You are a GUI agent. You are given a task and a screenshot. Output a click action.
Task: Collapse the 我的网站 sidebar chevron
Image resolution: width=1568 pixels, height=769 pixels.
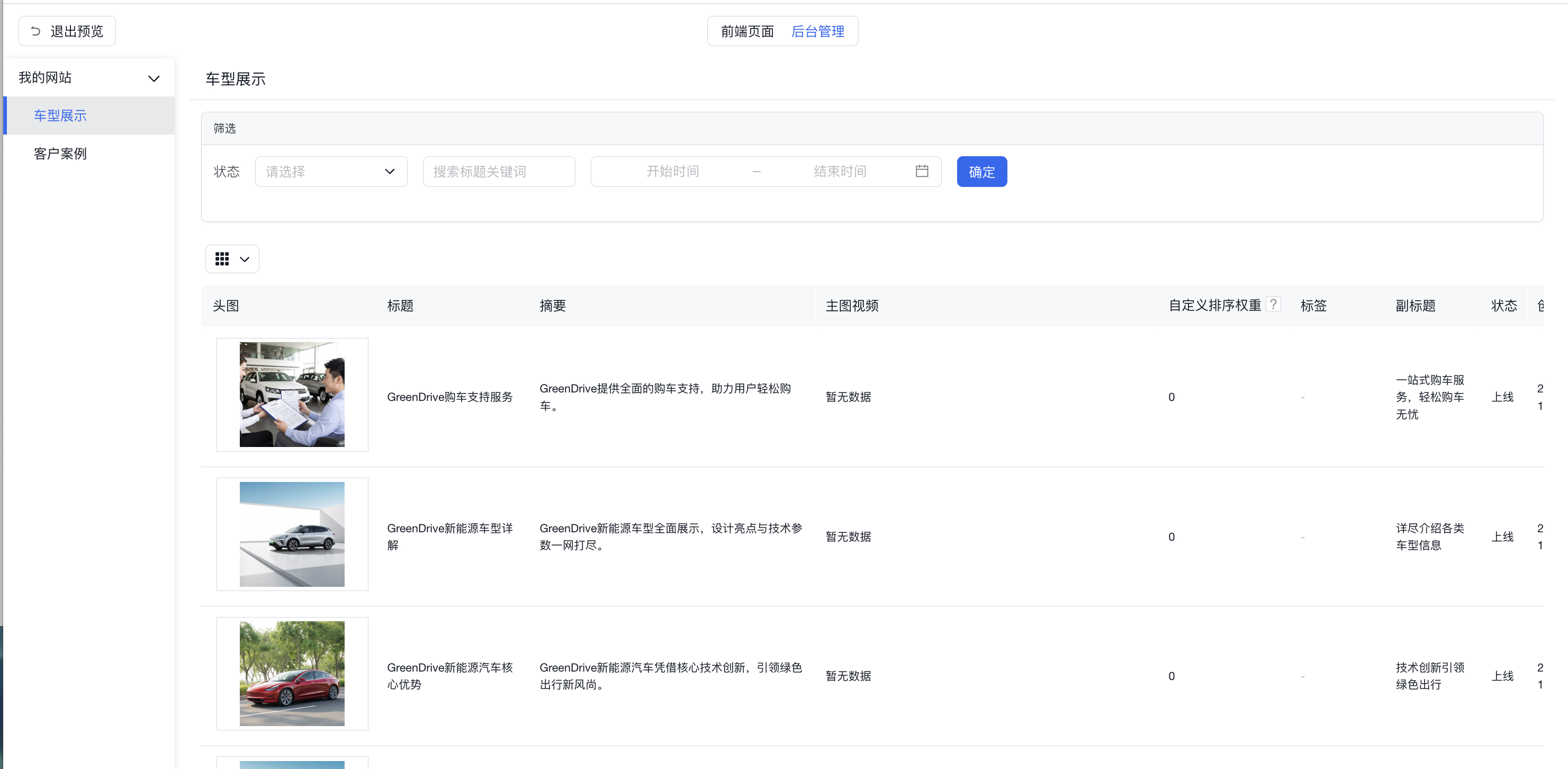(x=154, y=78)
